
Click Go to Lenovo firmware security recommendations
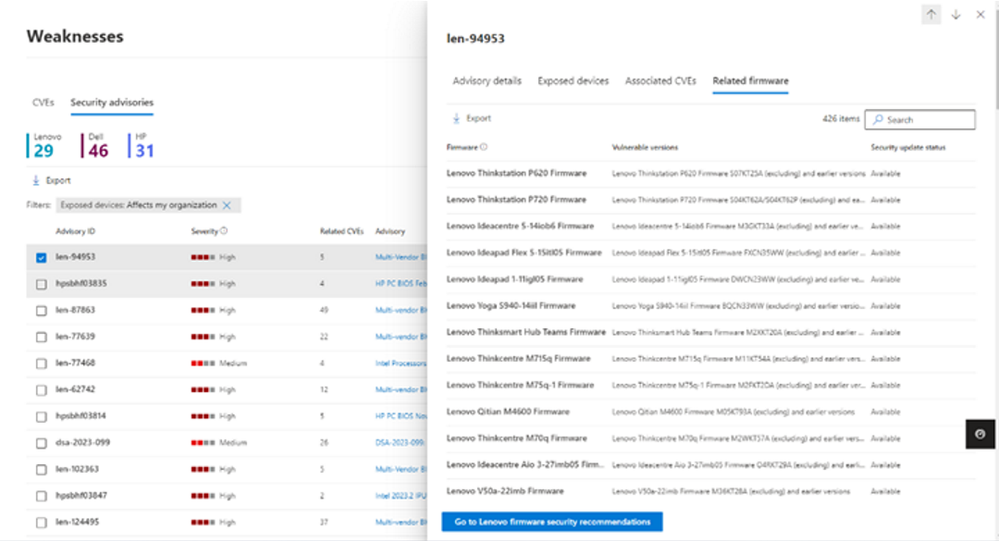[552, 522]
